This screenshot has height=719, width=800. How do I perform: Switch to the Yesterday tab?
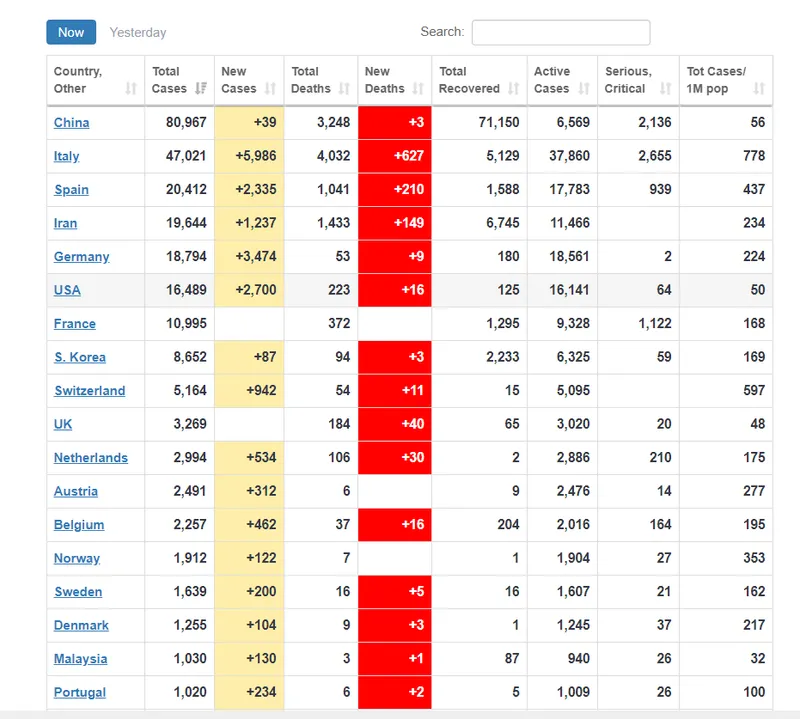pos(138,33)
